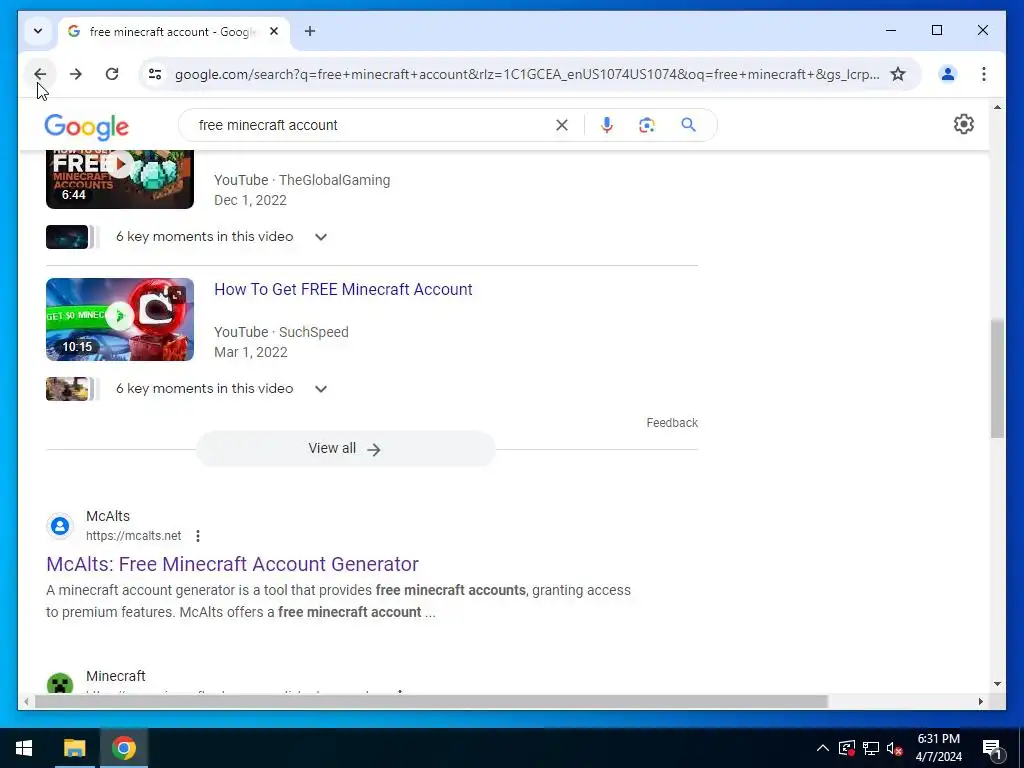1024x768 pixels.
Task: Open the Chrome profile avatar
Action: coord(948,74)
